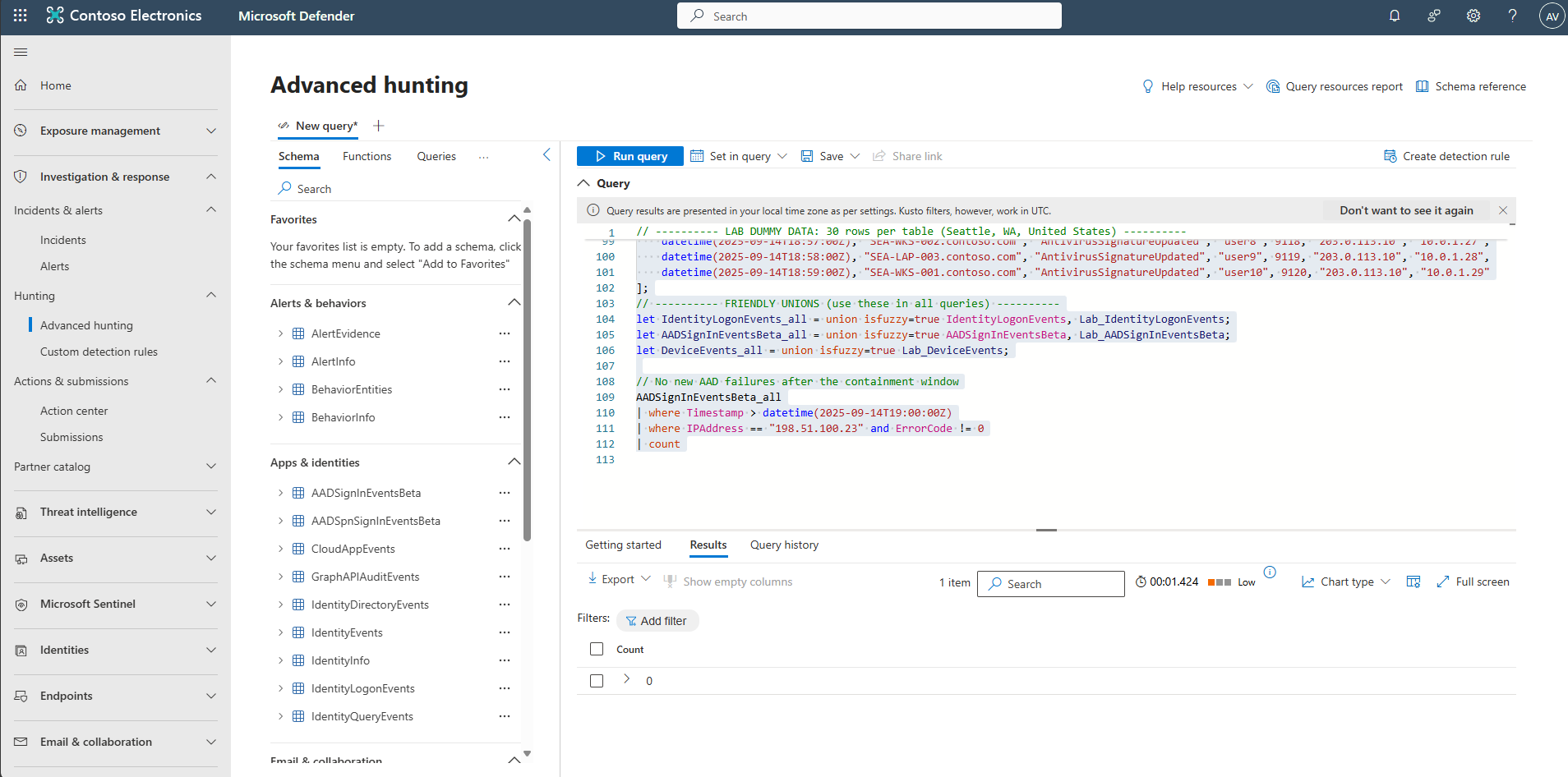Screen dimensions: 1568x777
Task: Select the result row checkbox for 0
Action: pyautogui.click(x=597, y=681)
